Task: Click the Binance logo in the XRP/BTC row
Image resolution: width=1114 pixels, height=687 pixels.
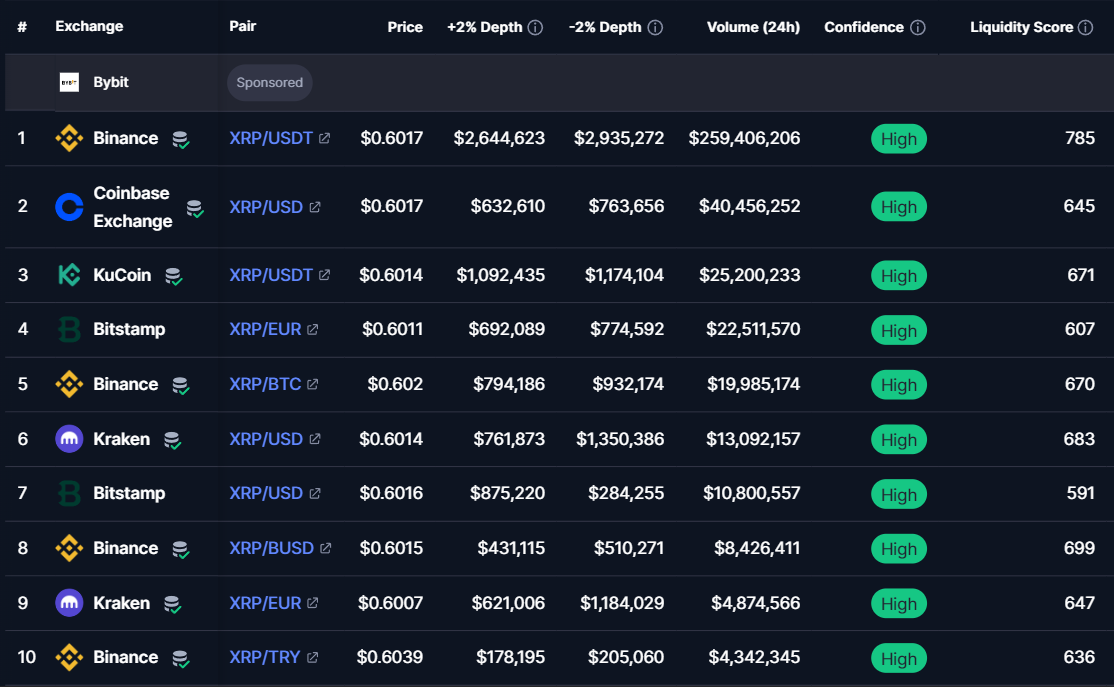Action: coord(69,384)
